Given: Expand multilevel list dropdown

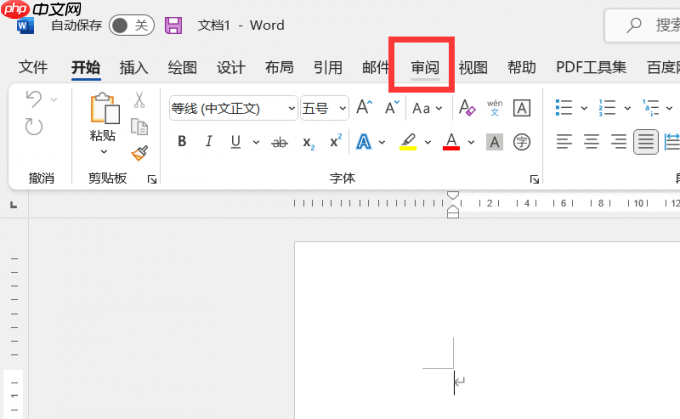Looking at the screenshot, I should (x=669, y=108).
